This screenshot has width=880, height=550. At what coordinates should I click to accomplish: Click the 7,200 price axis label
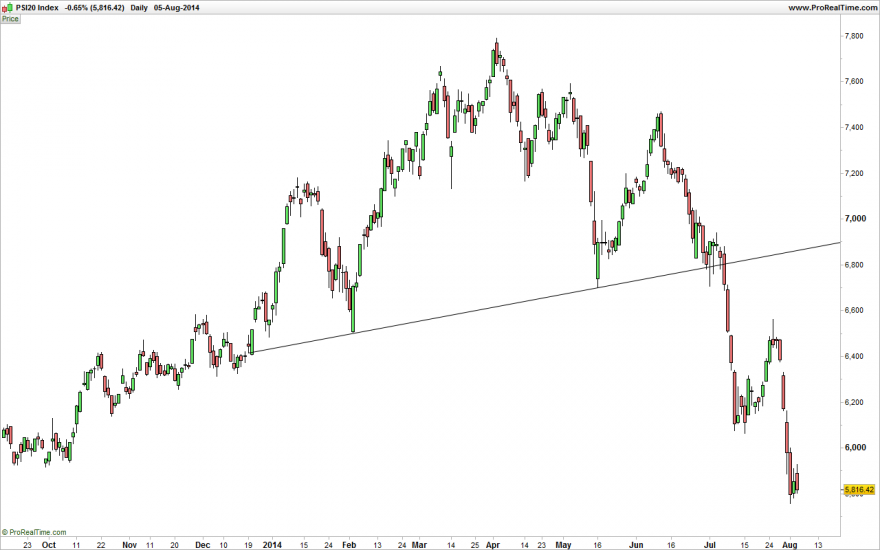854,173
